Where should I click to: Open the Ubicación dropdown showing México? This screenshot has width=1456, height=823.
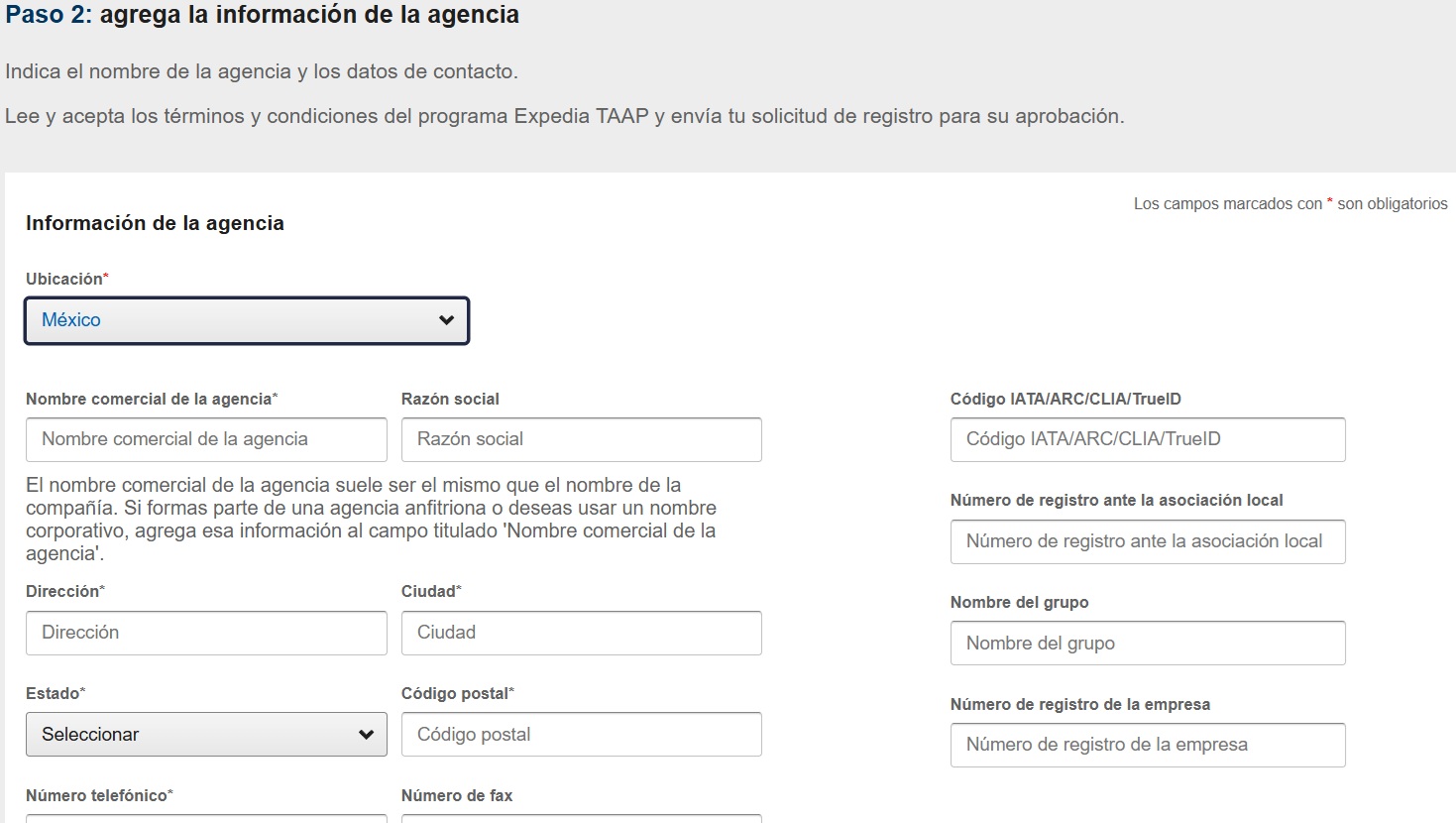tap(247, 320)
